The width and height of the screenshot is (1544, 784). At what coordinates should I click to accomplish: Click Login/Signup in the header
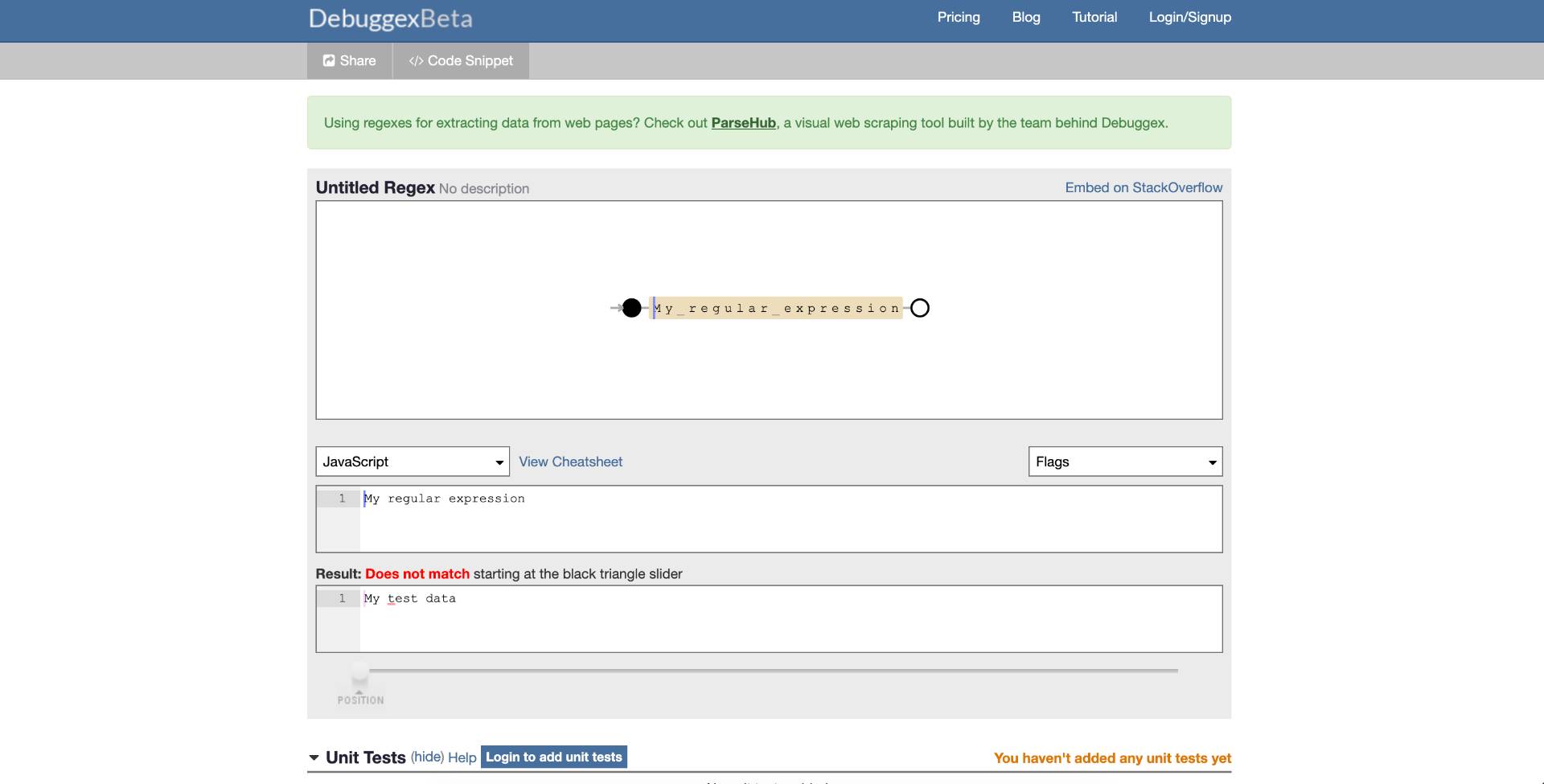[1189, 17]
